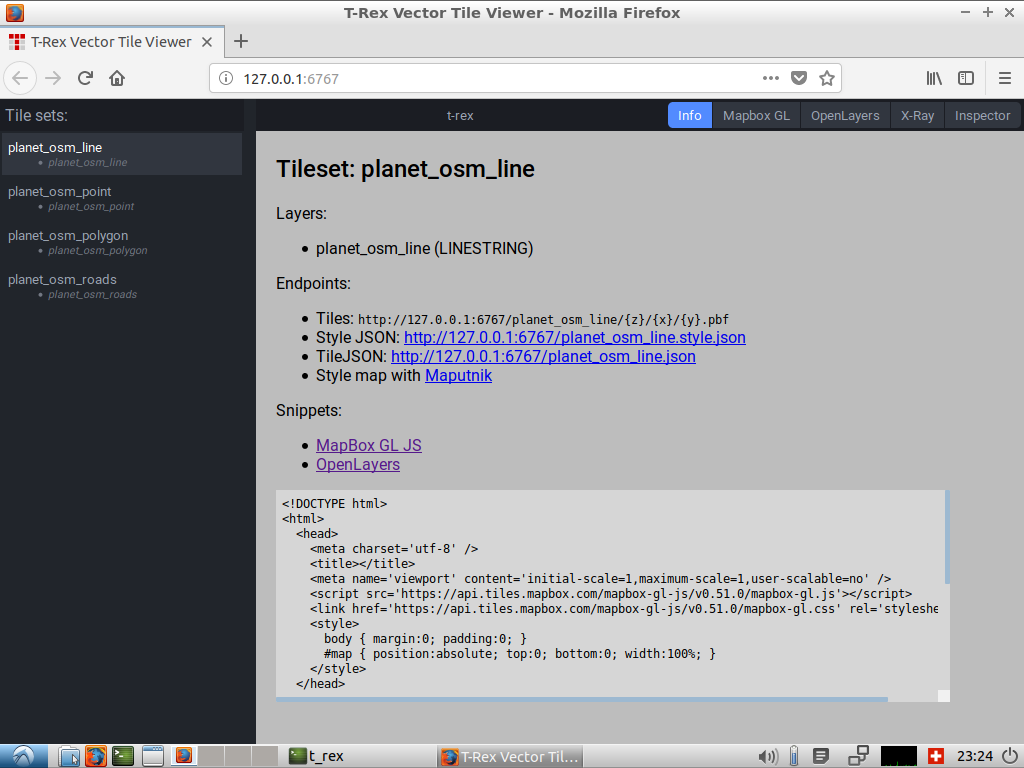
Task: Go back with the browser back arrow
Action: [x=20, y=78]
